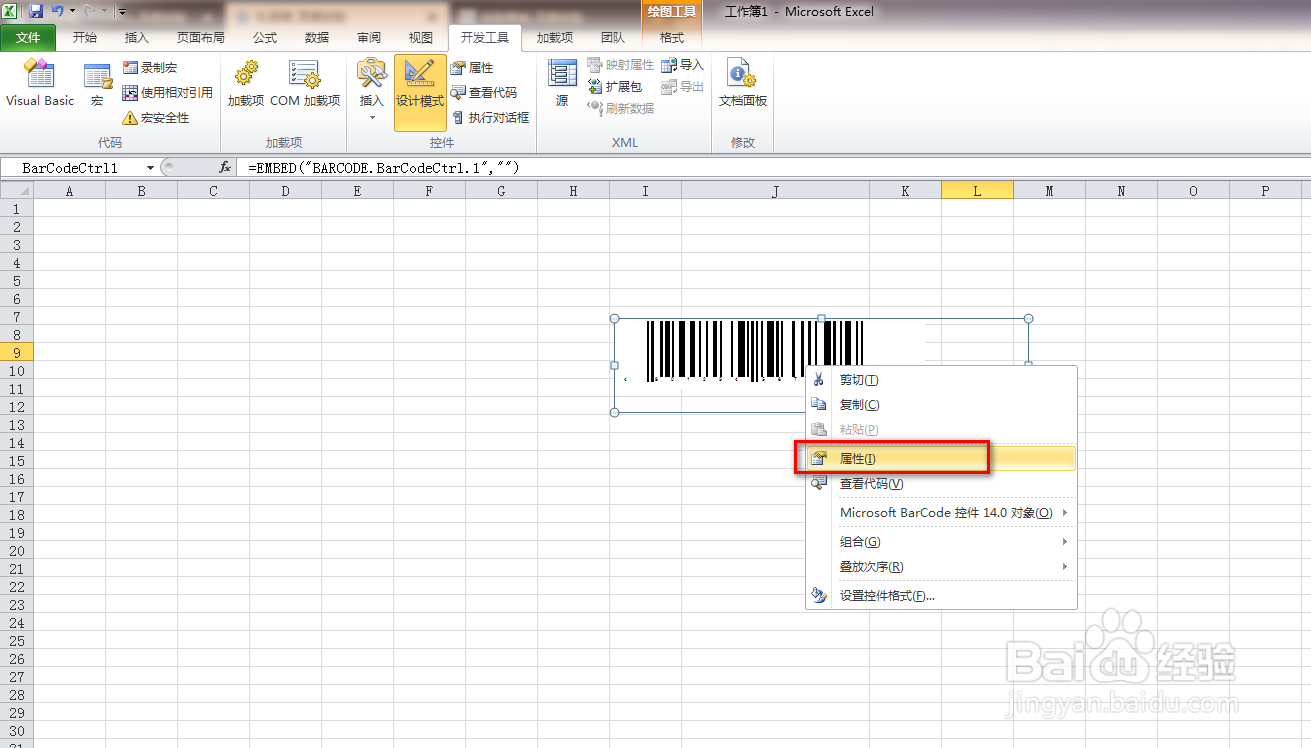The image size is (1311, 748).
Task: Toggle Design Mode (设计模式)
Action: click(x=420, y=92)
